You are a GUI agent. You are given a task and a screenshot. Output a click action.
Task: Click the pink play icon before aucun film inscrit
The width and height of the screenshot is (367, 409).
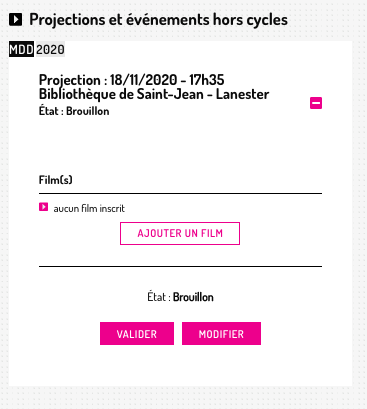coord(43,207)
